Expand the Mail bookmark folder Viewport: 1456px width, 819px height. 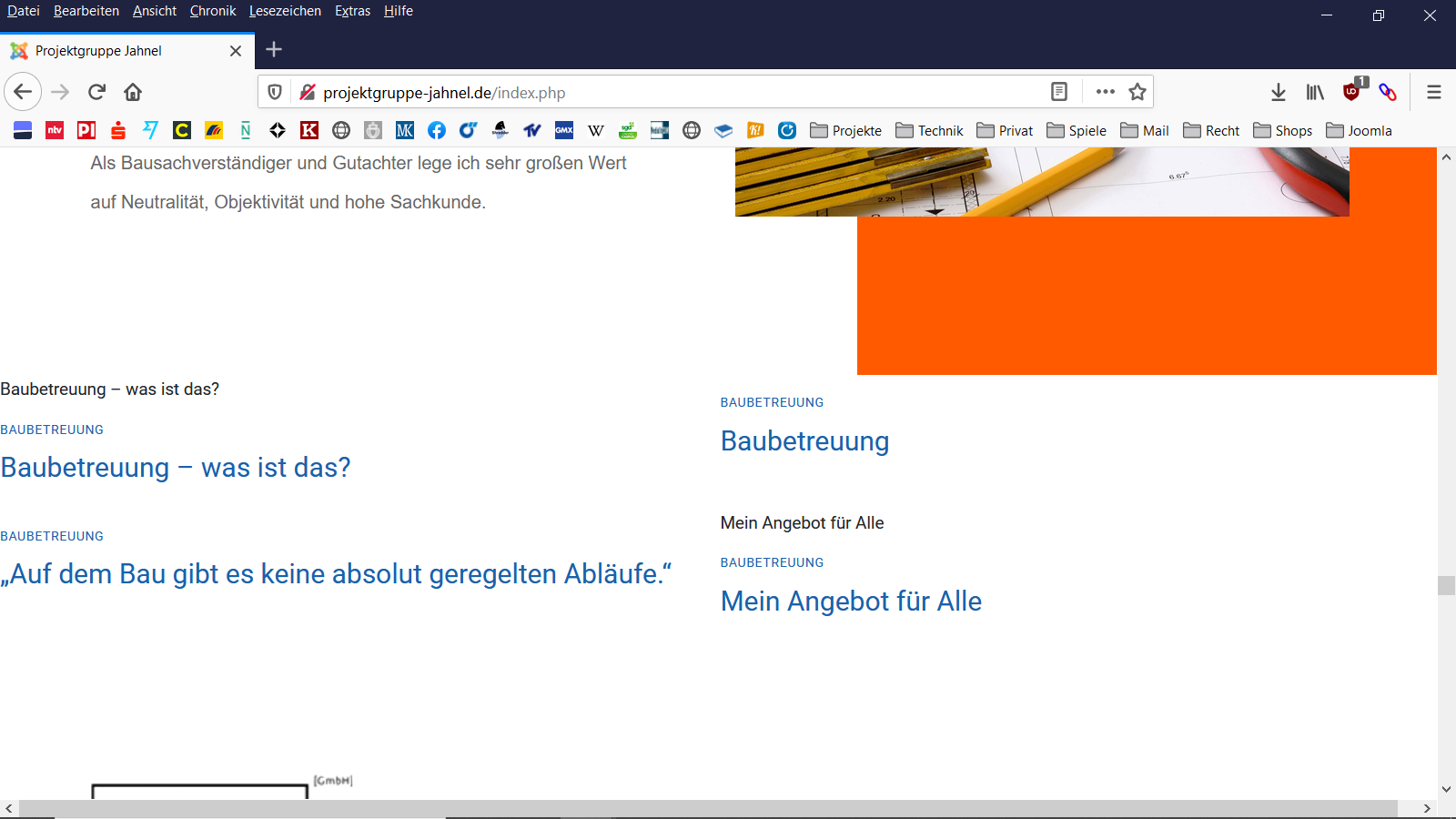tap(1145, 130)
